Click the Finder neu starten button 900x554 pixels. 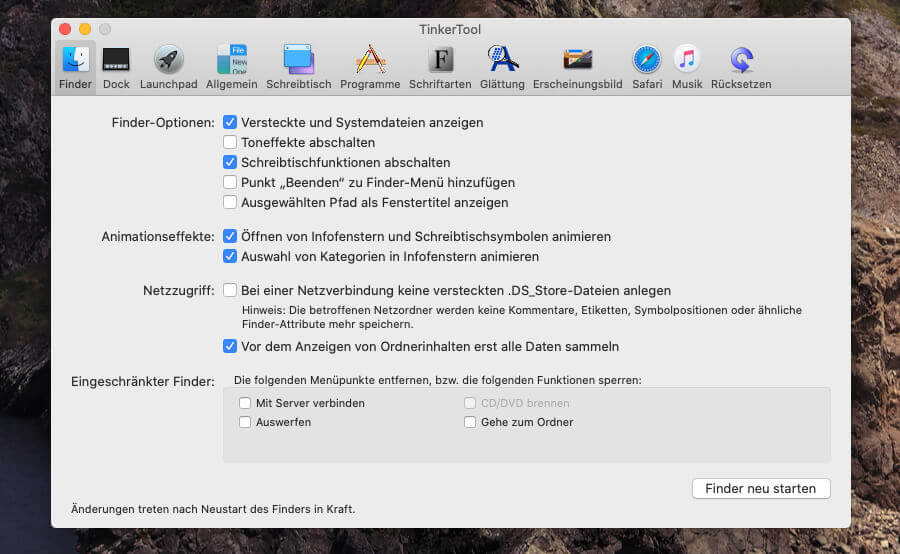click(x=761, y=489)
